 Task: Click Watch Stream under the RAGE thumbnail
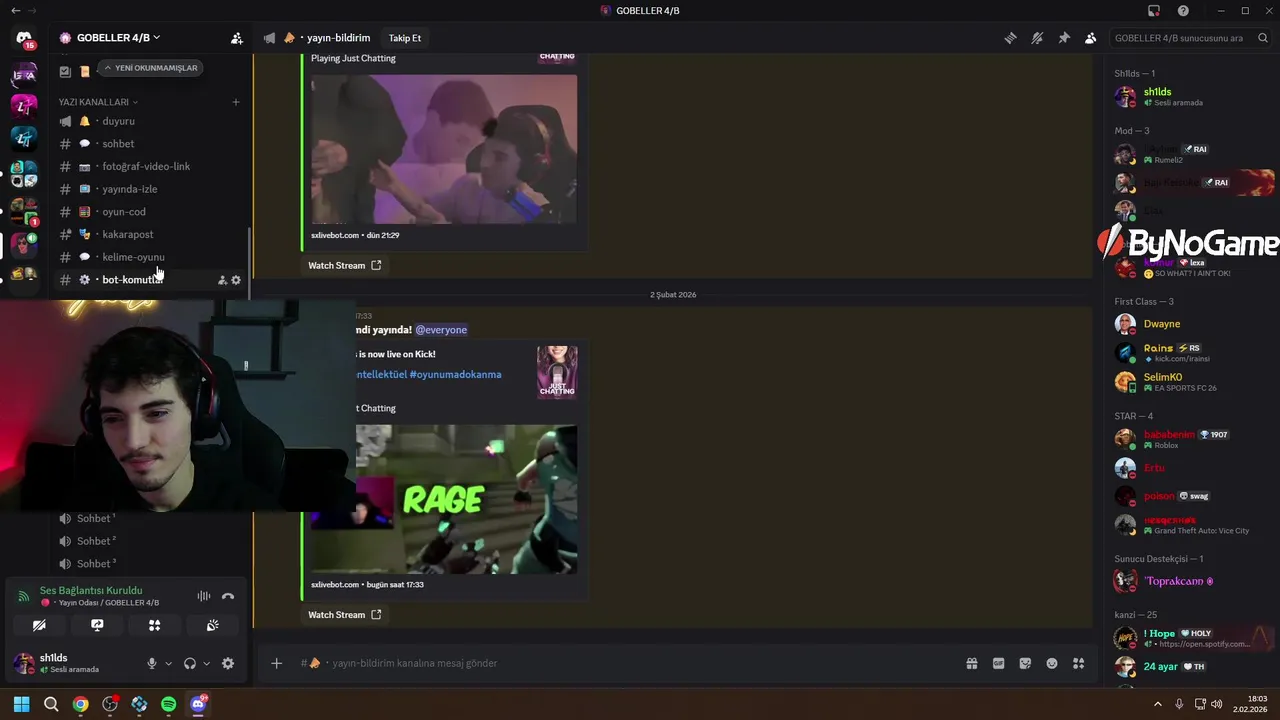click(344, 615)
